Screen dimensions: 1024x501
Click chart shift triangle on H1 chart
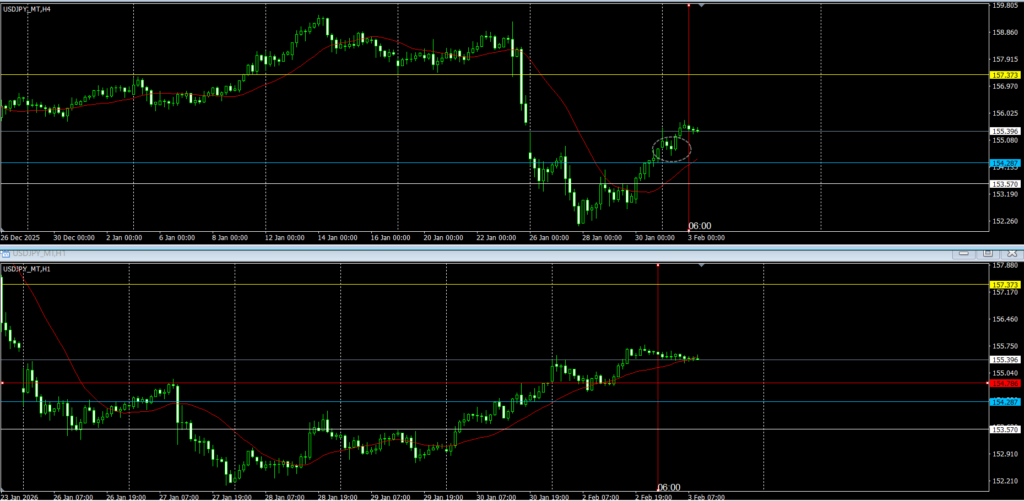coord(703,266)
